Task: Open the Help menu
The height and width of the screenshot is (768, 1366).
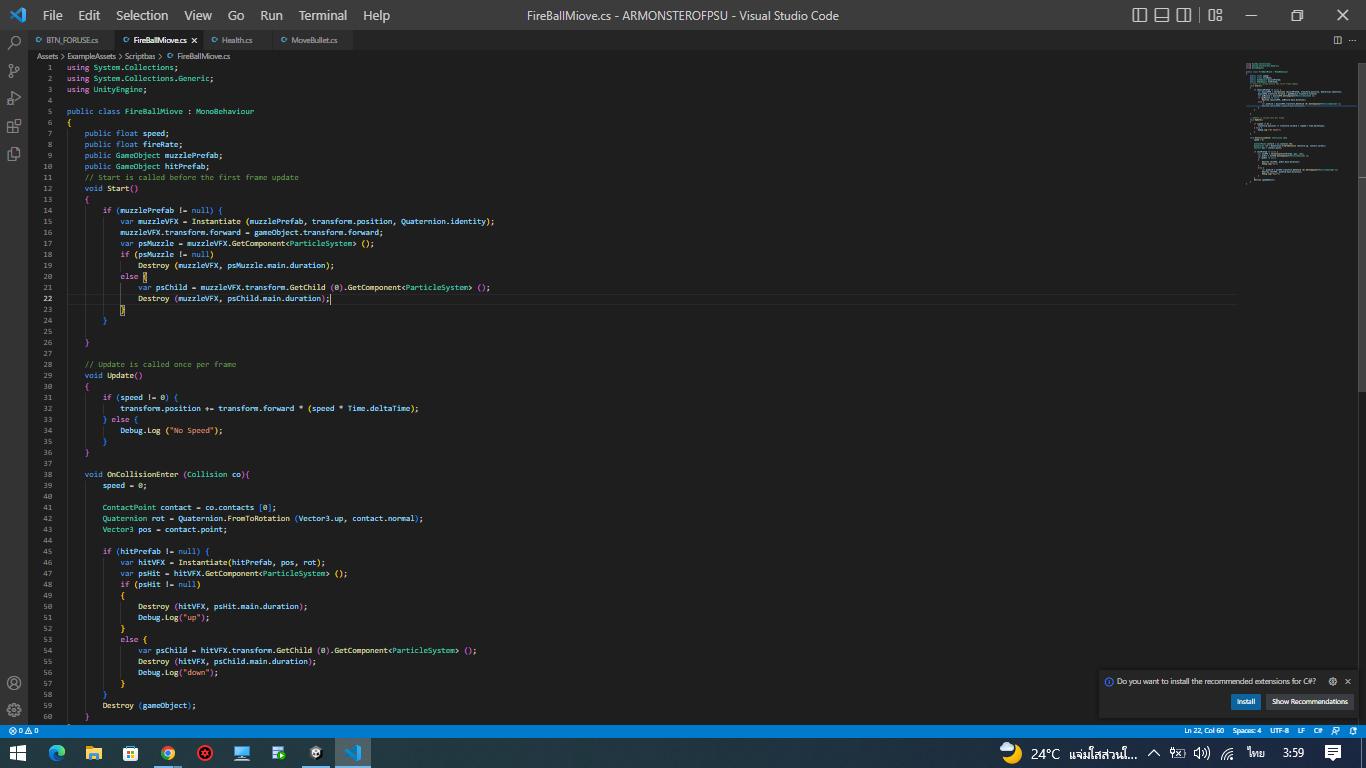Action: point(376,15)
